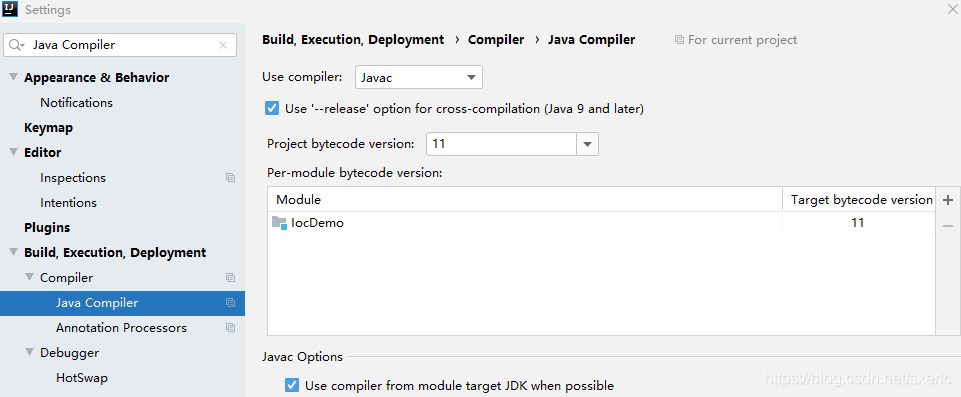
Task: Click IocDemo target bytecode version cell
Action: point(858,223)
